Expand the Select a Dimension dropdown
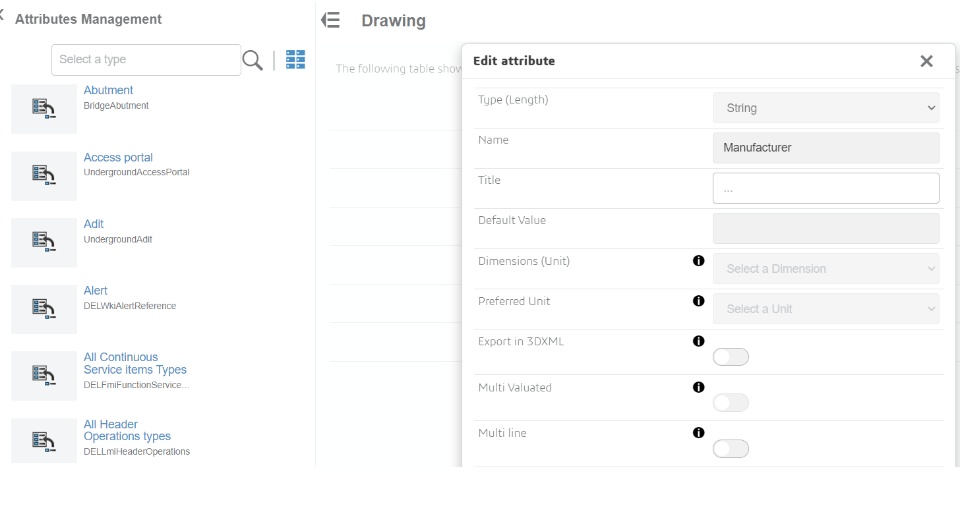 coord(826,268)
